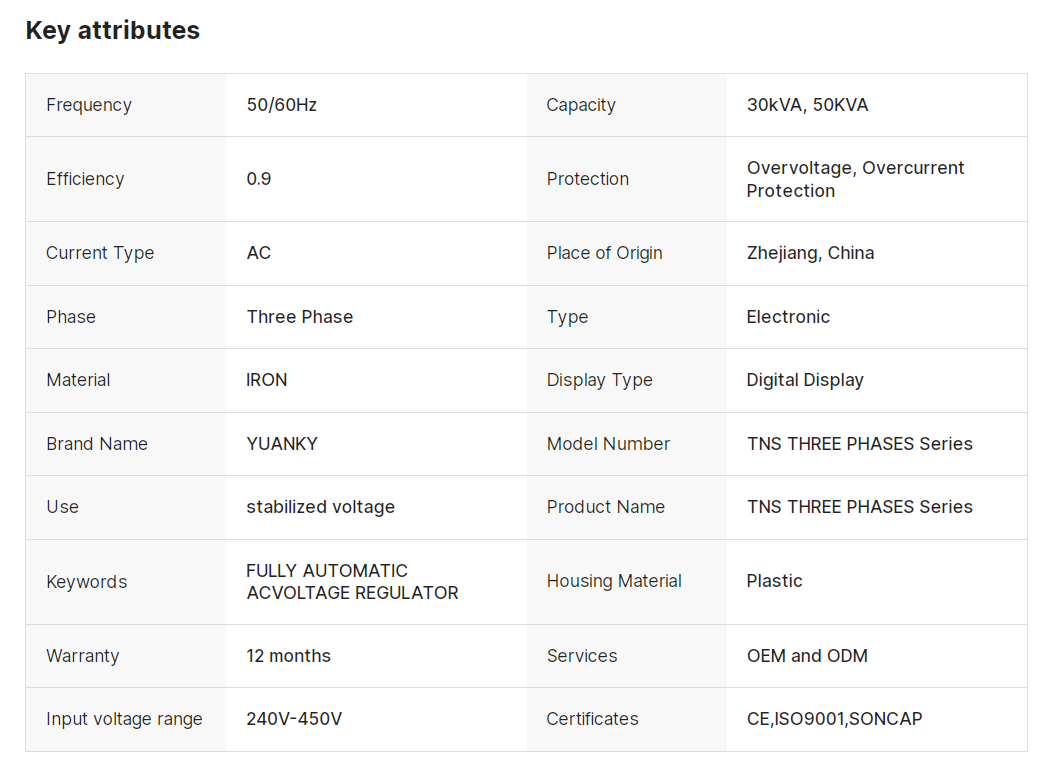This screenshot has width=1047, height=760.
Task: Click the YUANKY brand name
Action: [282, 444]
